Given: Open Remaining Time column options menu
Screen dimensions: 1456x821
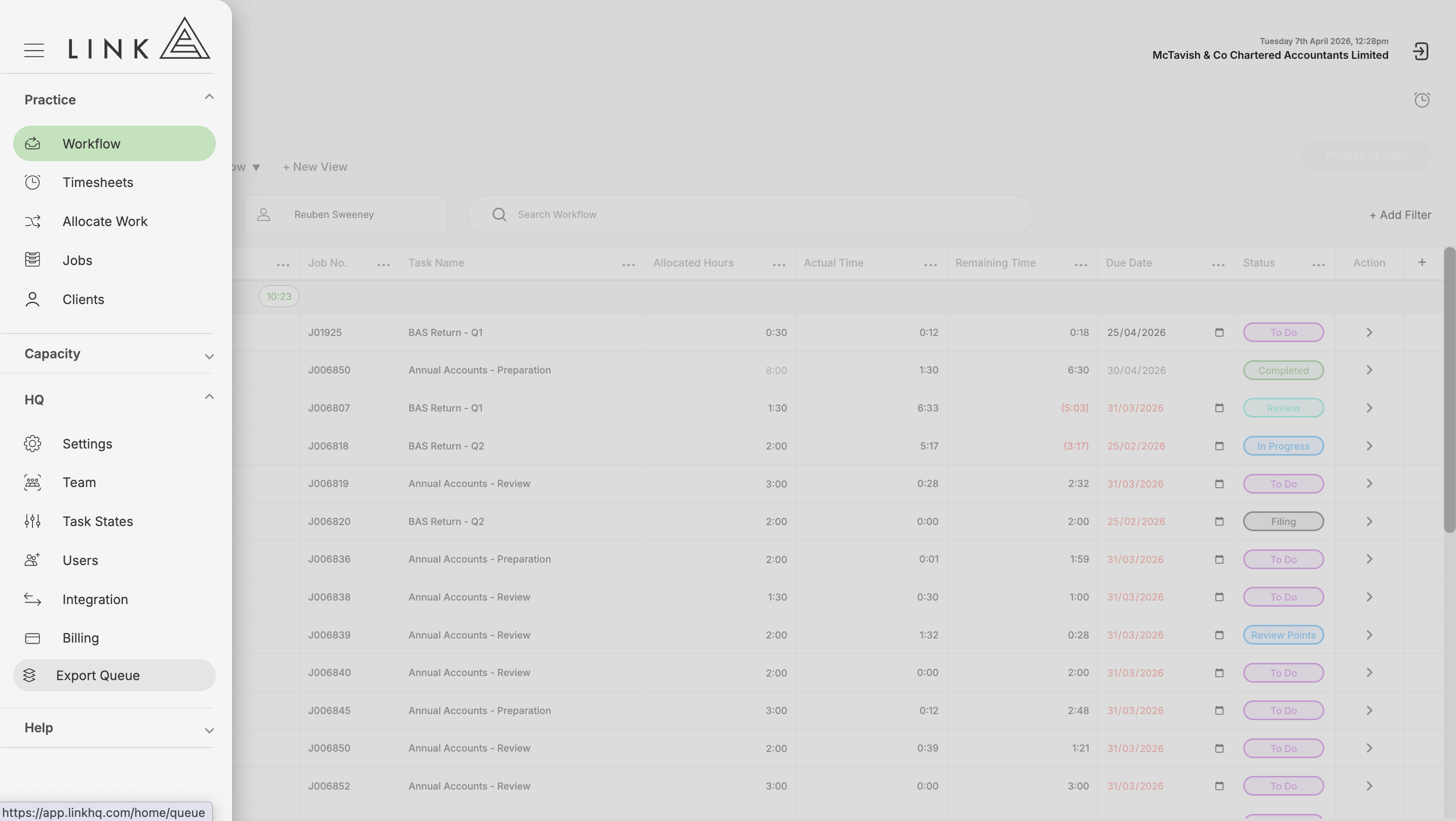Looking at the screenshot, I should pos(1081,265).
